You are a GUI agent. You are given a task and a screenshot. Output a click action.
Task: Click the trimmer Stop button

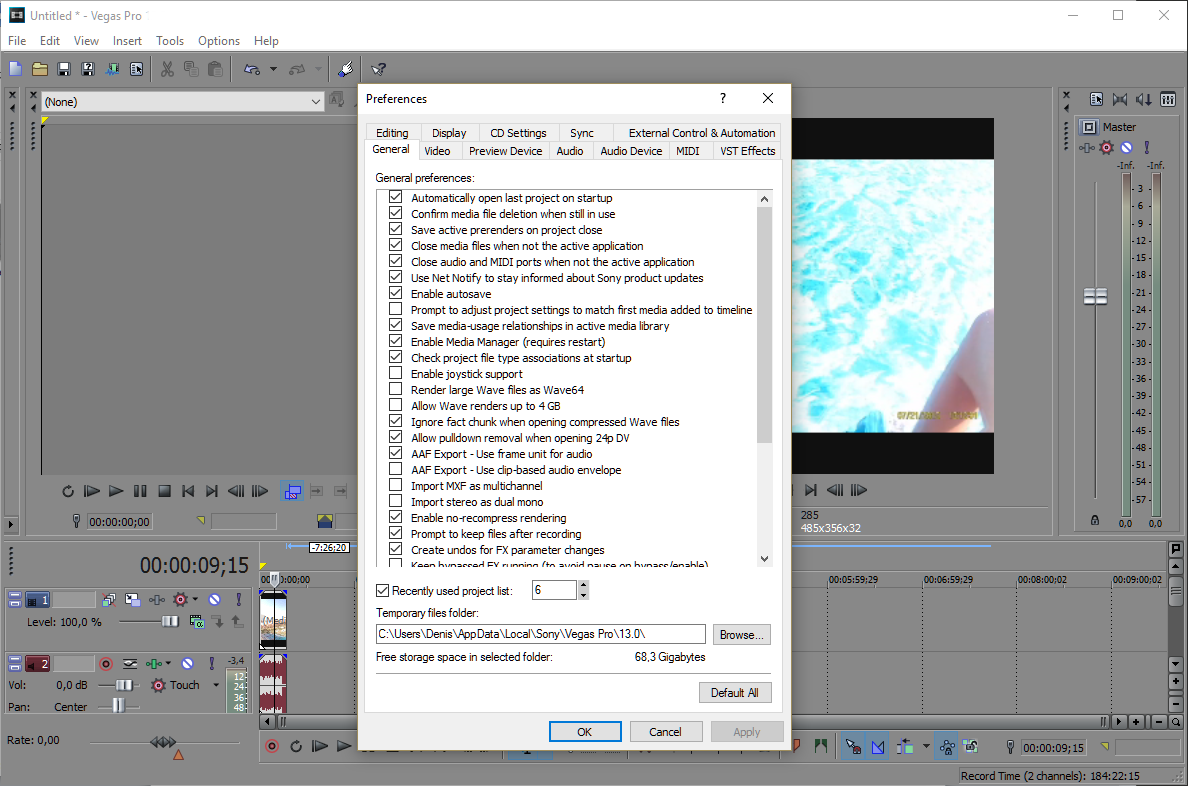click(x=164, y=491)
